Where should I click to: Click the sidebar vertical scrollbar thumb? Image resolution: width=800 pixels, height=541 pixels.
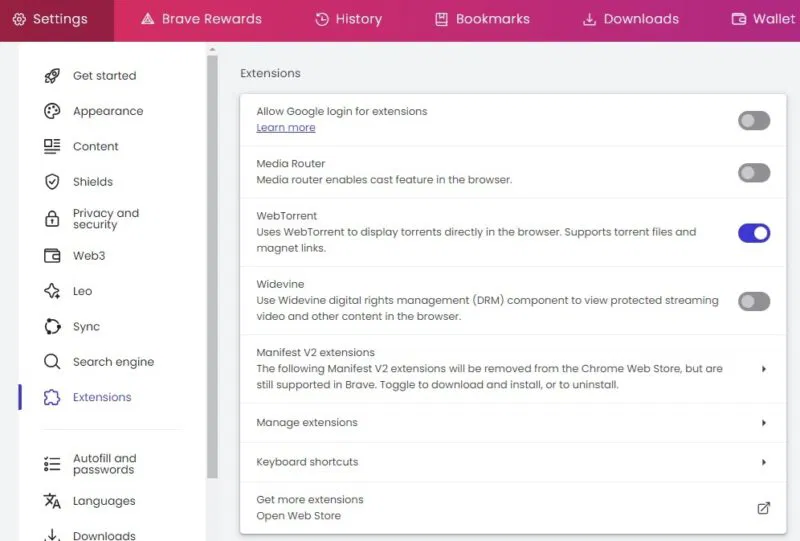[212, 266]
